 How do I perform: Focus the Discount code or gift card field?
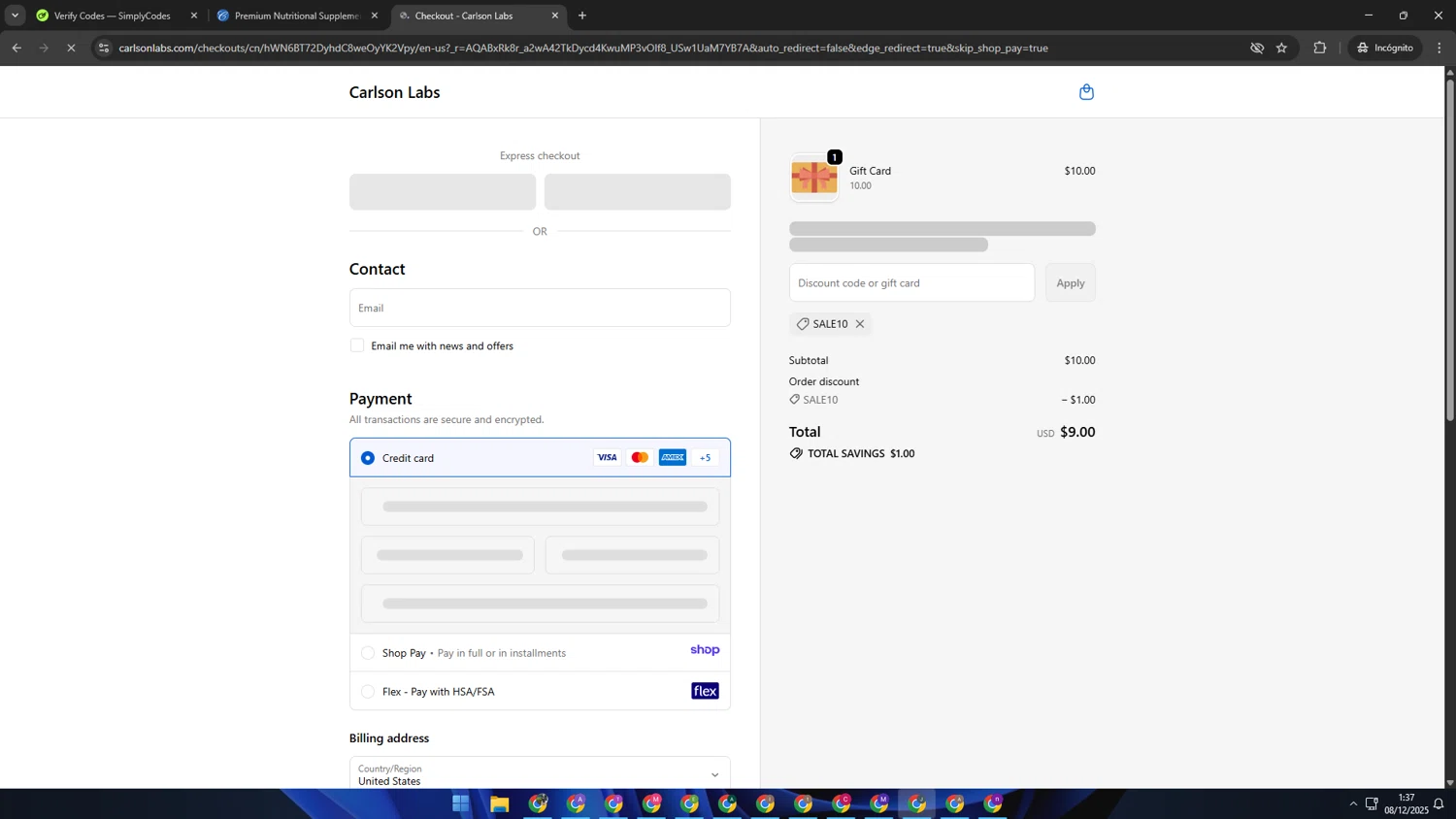[911, 282]
